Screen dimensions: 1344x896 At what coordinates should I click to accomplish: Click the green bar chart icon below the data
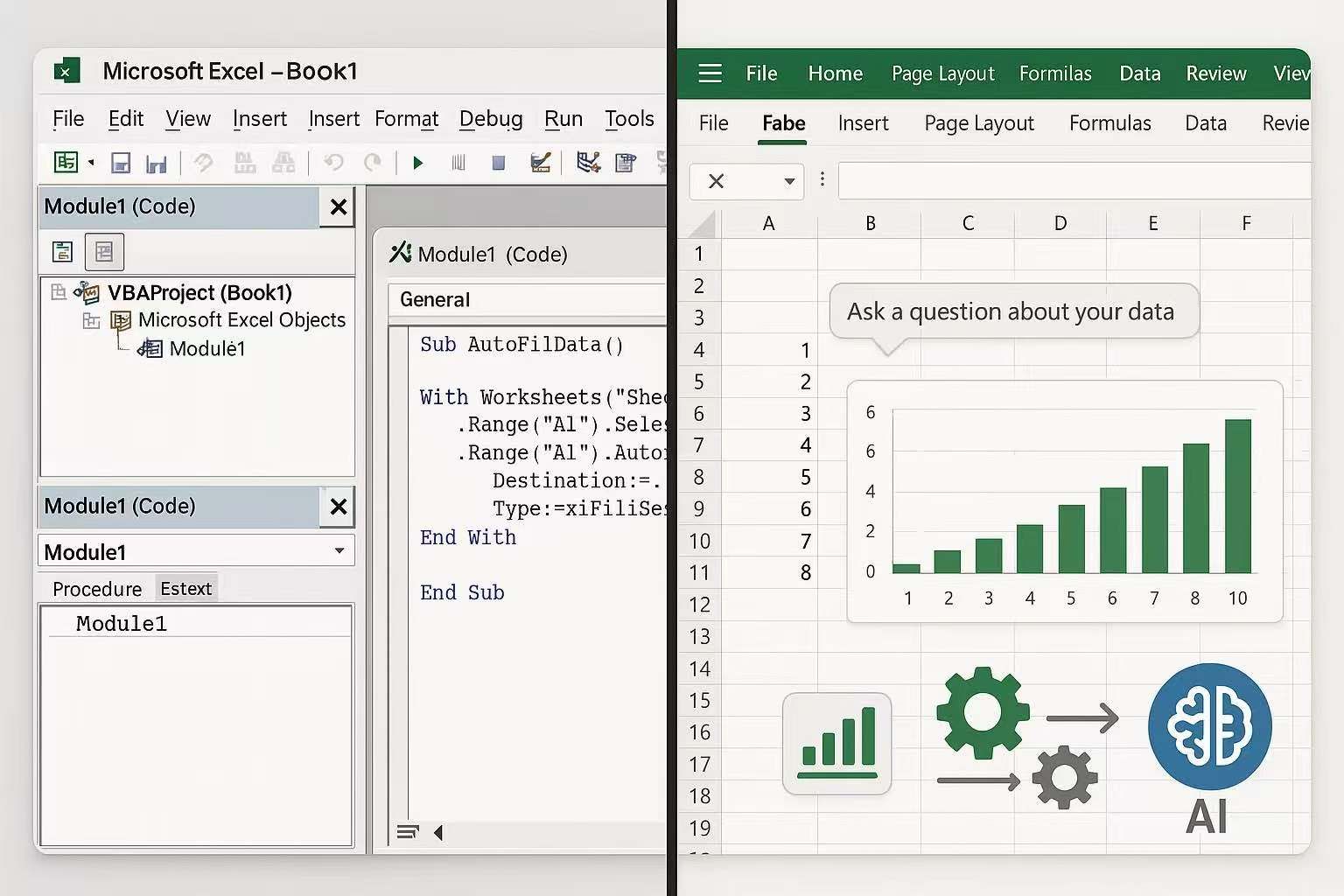tap(836, 743)
